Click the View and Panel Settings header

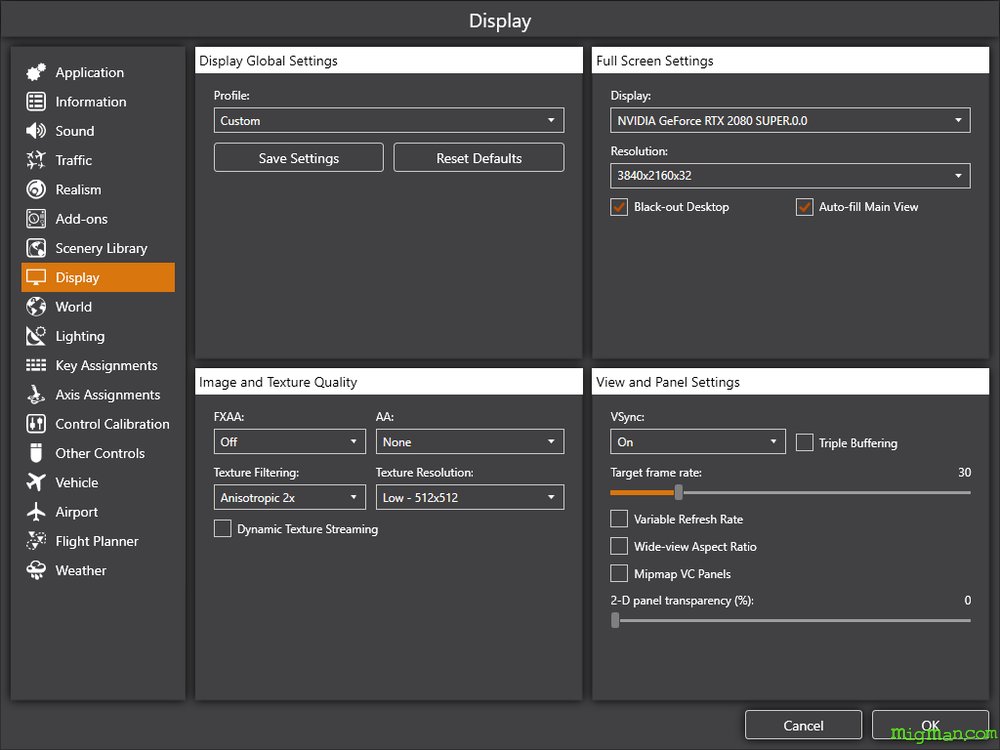[790, 382]
